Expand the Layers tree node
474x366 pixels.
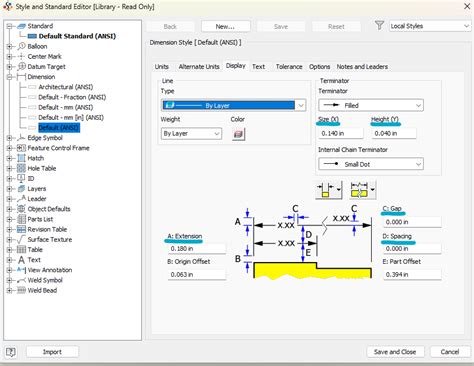click(x=9, y=189)
